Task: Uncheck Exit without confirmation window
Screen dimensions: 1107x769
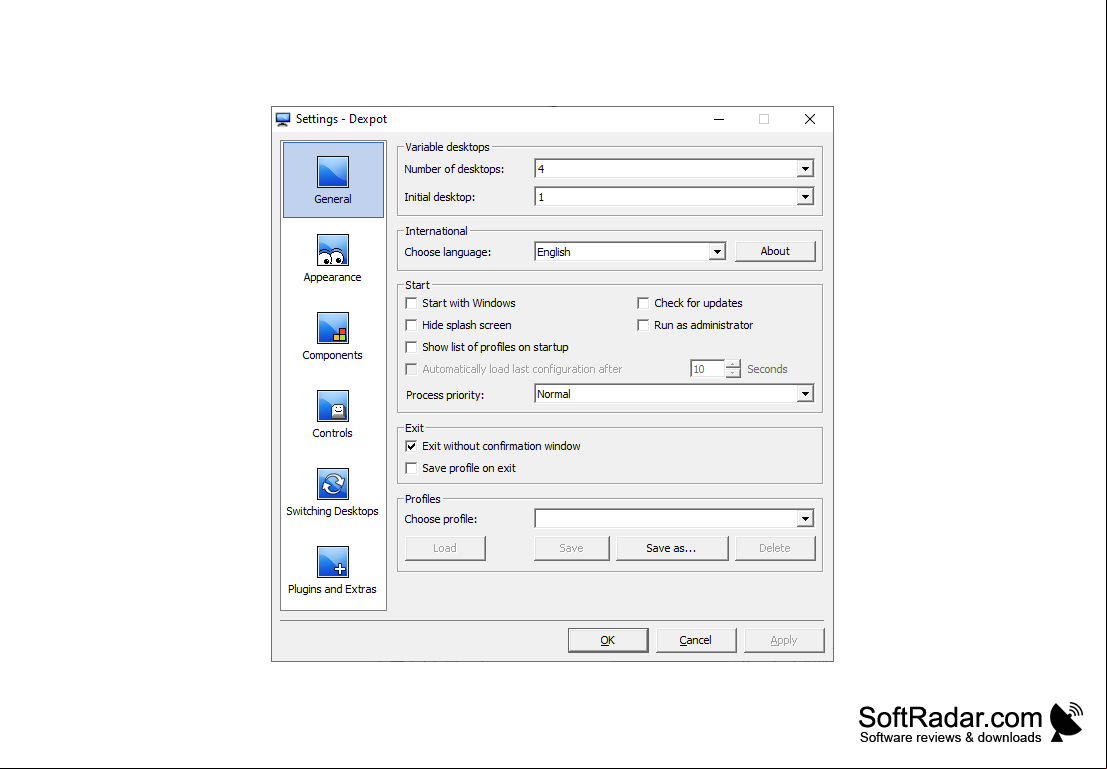Action: tap(411, 446)
